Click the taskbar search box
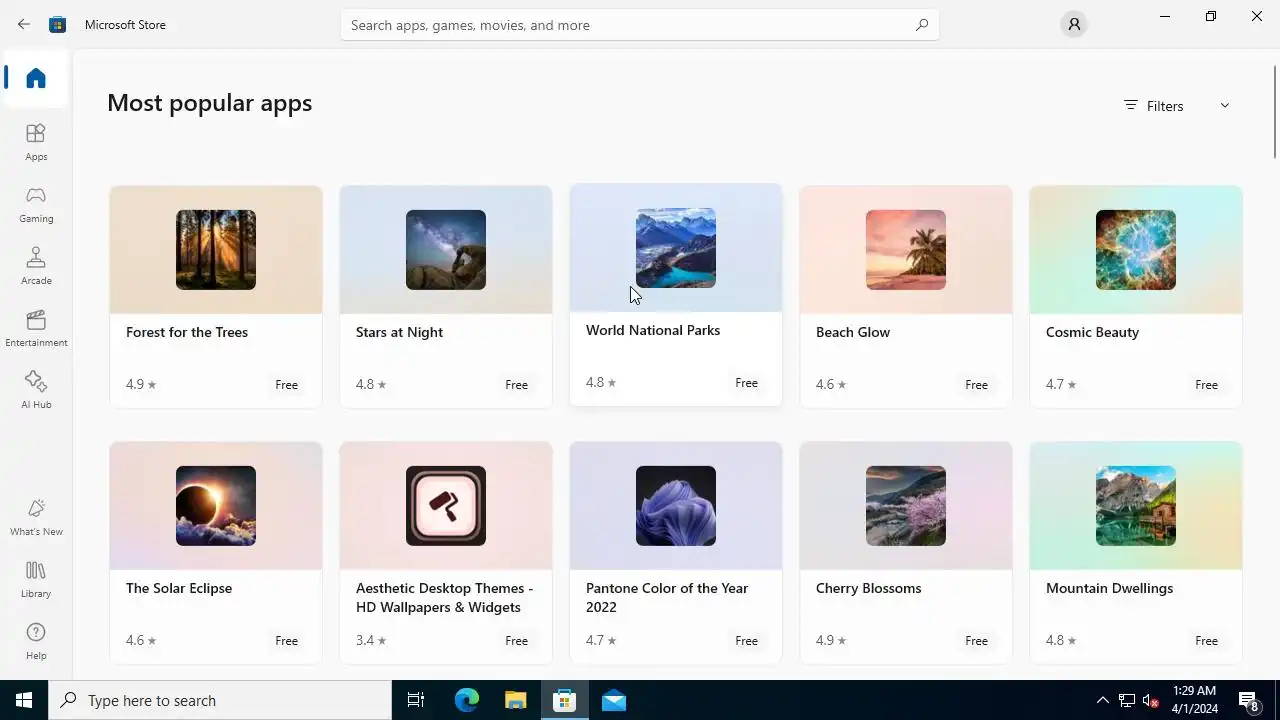 click(220, 700)
